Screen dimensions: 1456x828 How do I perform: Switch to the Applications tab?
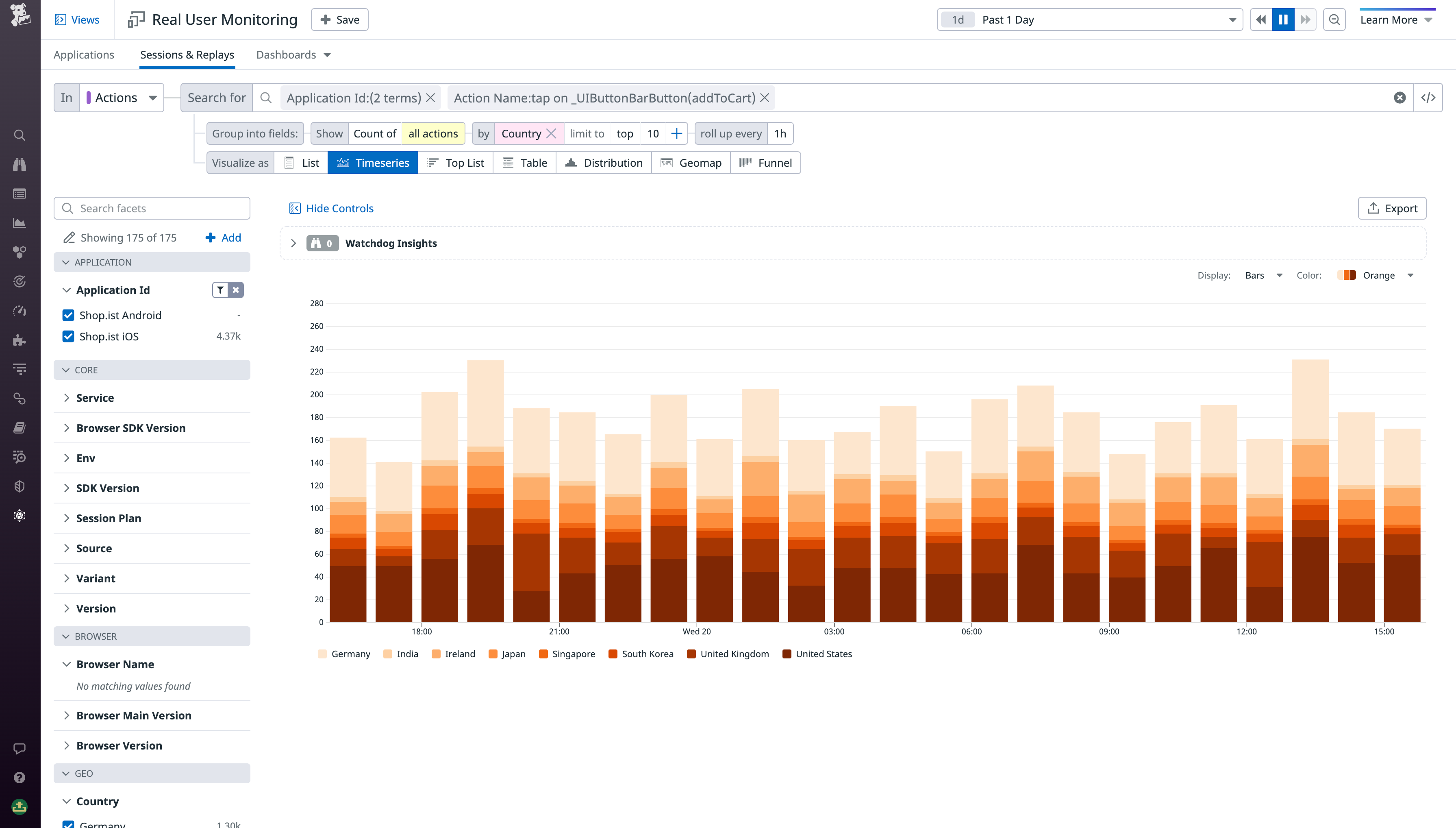pyautogui.click(x=84, y=54)
